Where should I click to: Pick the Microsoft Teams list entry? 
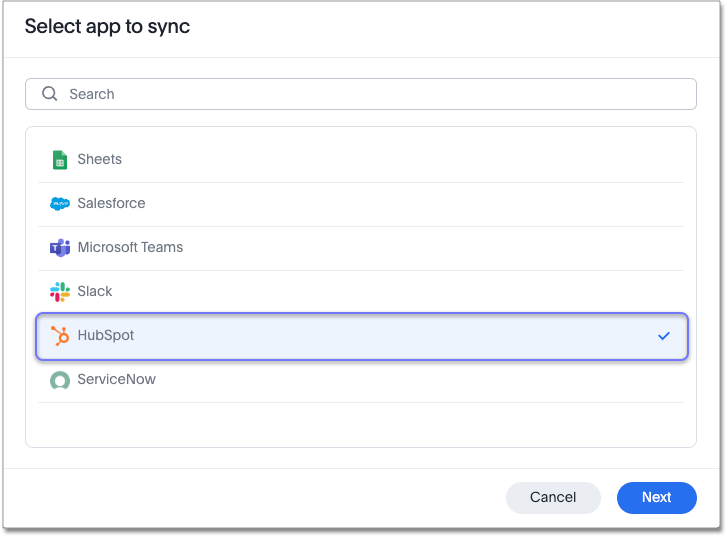130,247
